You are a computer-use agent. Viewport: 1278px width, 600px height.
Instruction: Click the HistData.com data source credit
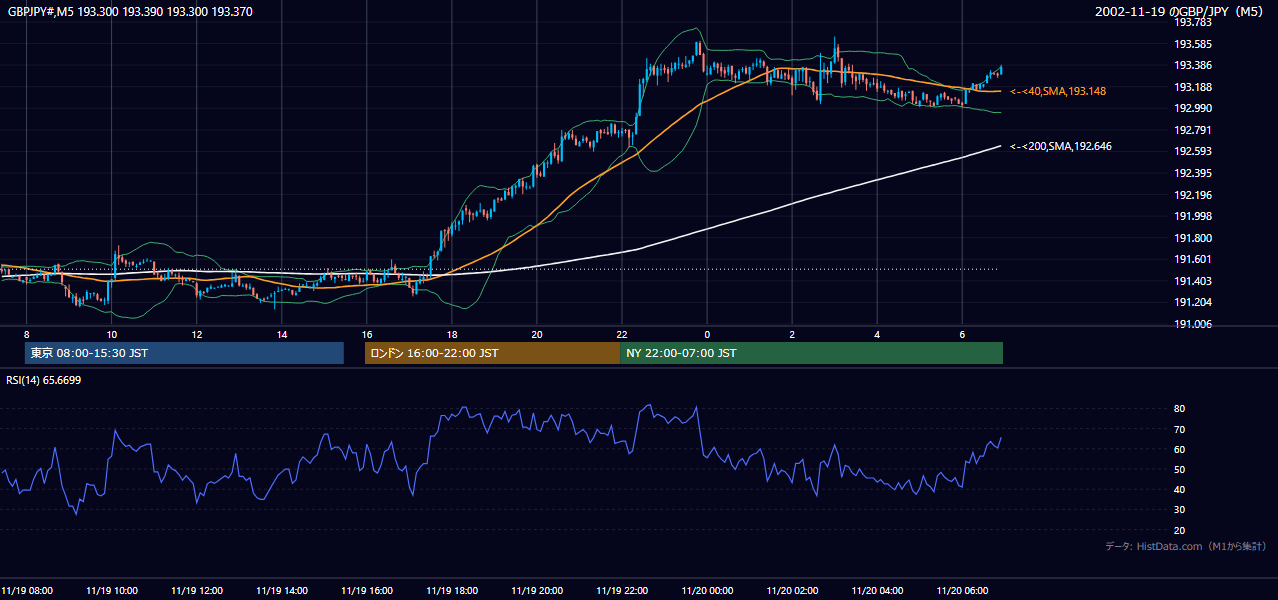[1186, 546]
